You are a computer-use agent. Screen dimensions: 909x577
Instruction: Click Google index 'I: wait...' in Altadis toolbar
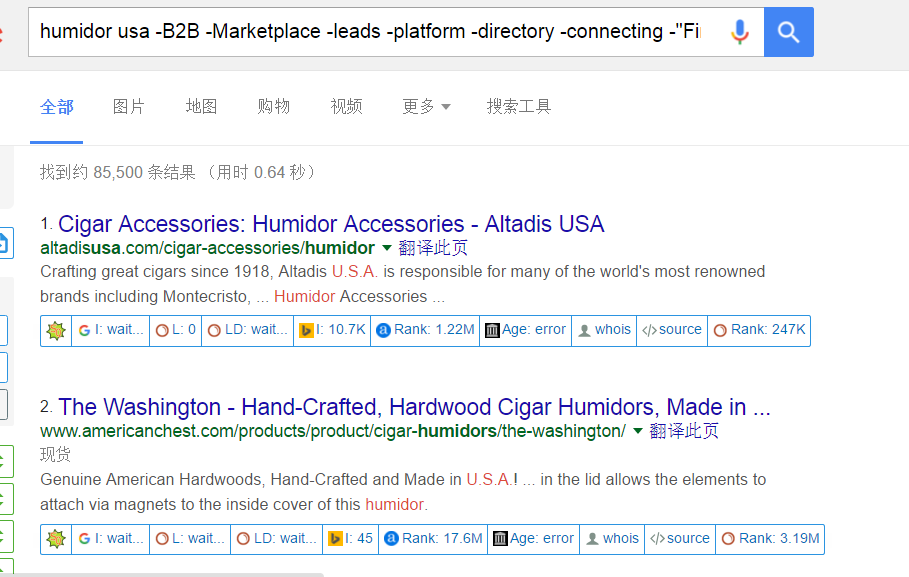pos(111,331)
